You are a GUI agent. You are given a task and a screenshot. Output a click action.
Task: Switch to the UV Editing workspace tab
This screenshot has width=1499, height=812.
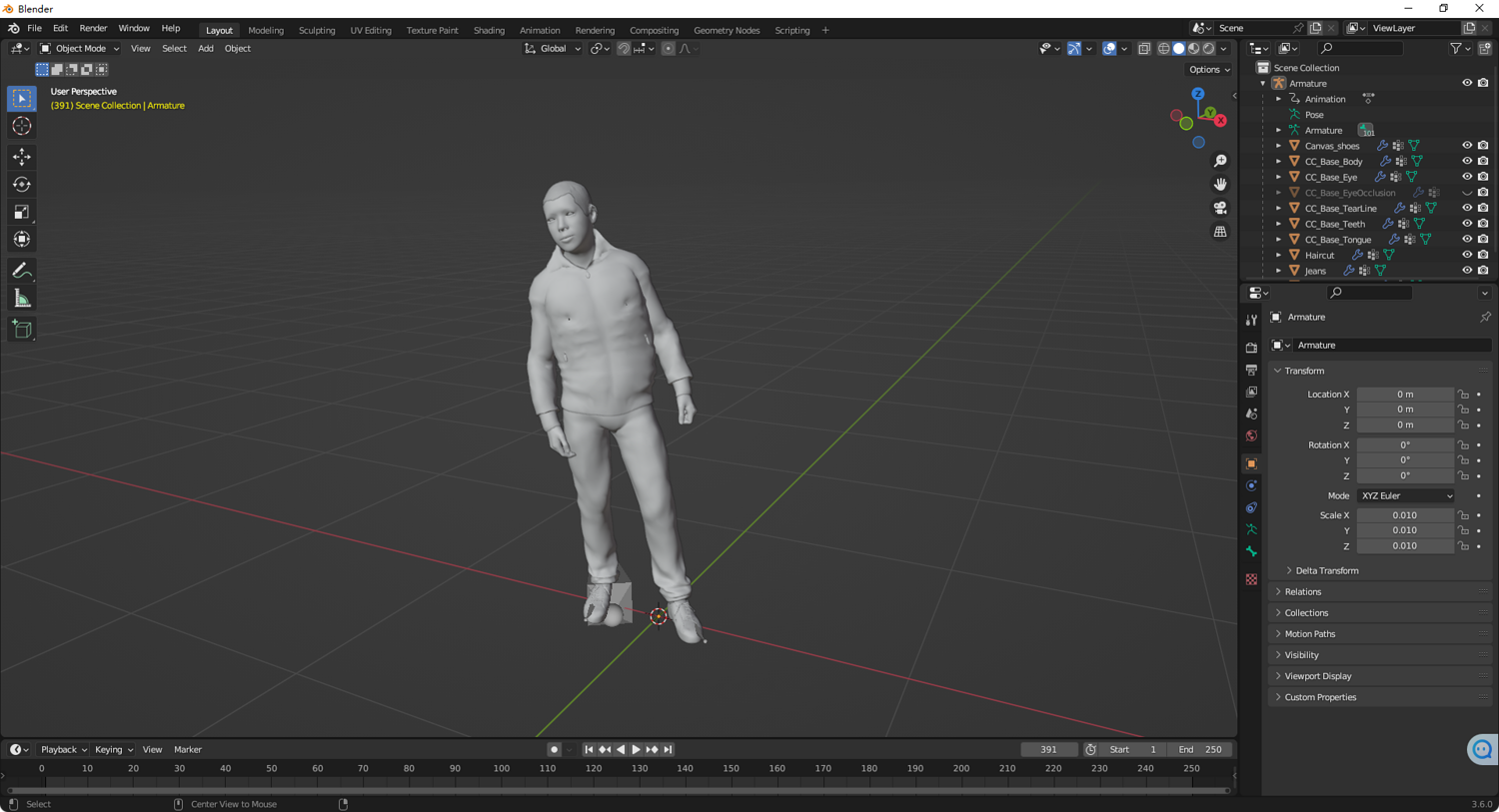[371, 30]
